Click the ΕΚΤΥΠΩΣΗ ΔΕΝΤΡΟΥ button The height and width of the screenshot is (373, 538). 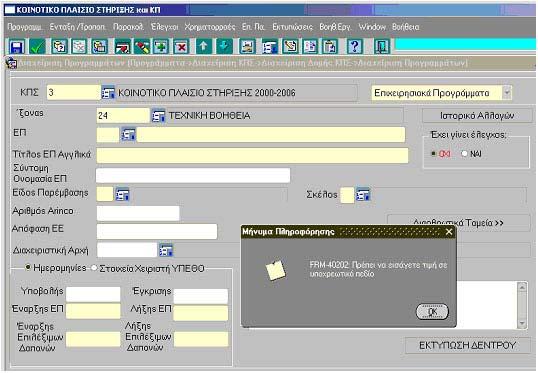click(468, 345)
